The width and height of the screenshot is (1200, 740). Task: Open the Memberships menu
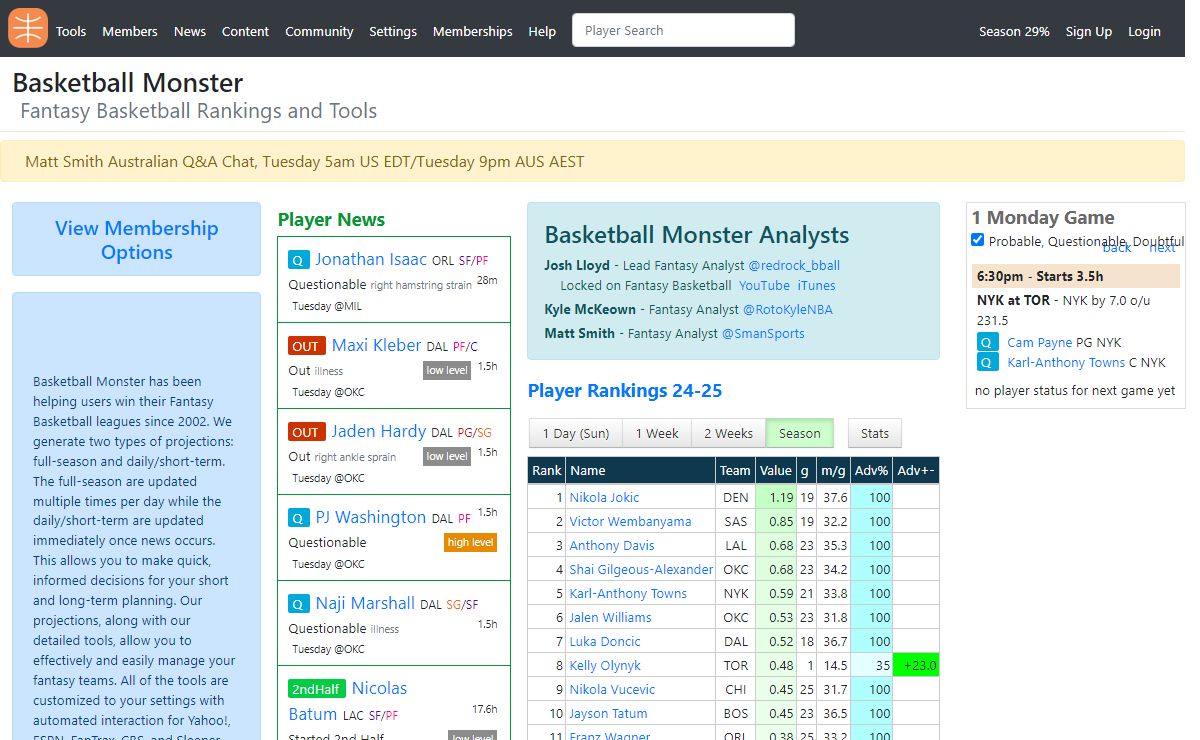(473, 31)
